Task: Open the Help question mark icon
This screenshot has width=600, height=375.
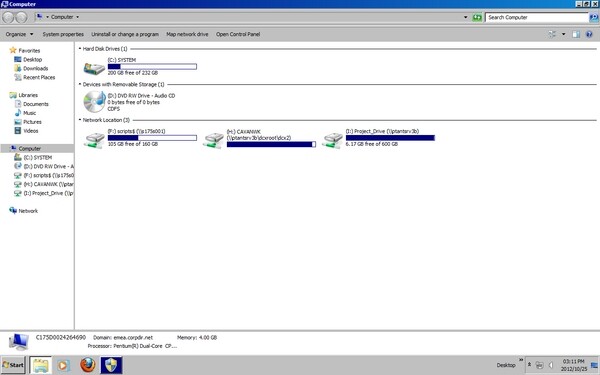Action: coord(589,34)
